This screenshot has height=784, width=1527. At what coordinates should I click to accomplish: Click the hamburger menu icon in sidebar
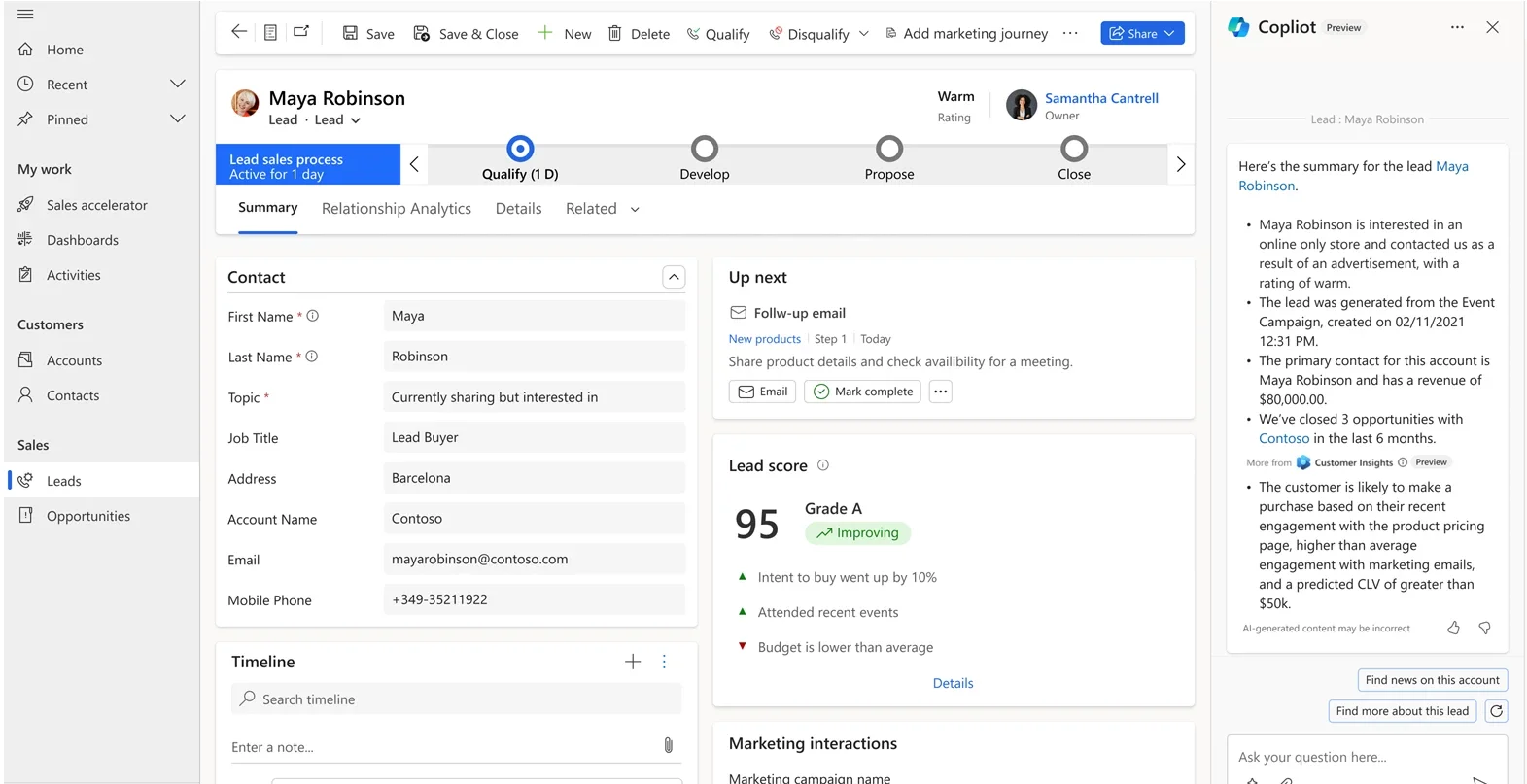pyautogui.click(x=25, y=15)
